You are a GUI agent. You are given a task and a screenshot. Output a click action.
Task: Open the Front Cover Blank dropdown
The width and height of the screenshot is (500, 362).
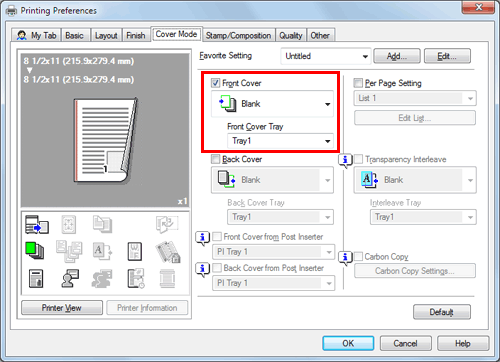click(272, 104)
